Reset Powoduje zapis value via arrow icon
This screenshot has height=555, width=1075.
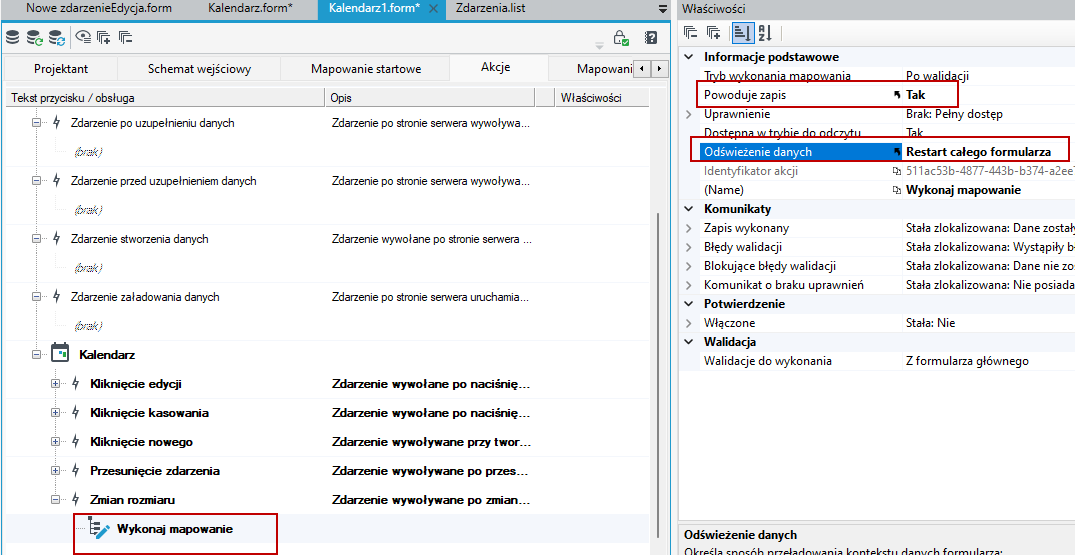[897, 95]
